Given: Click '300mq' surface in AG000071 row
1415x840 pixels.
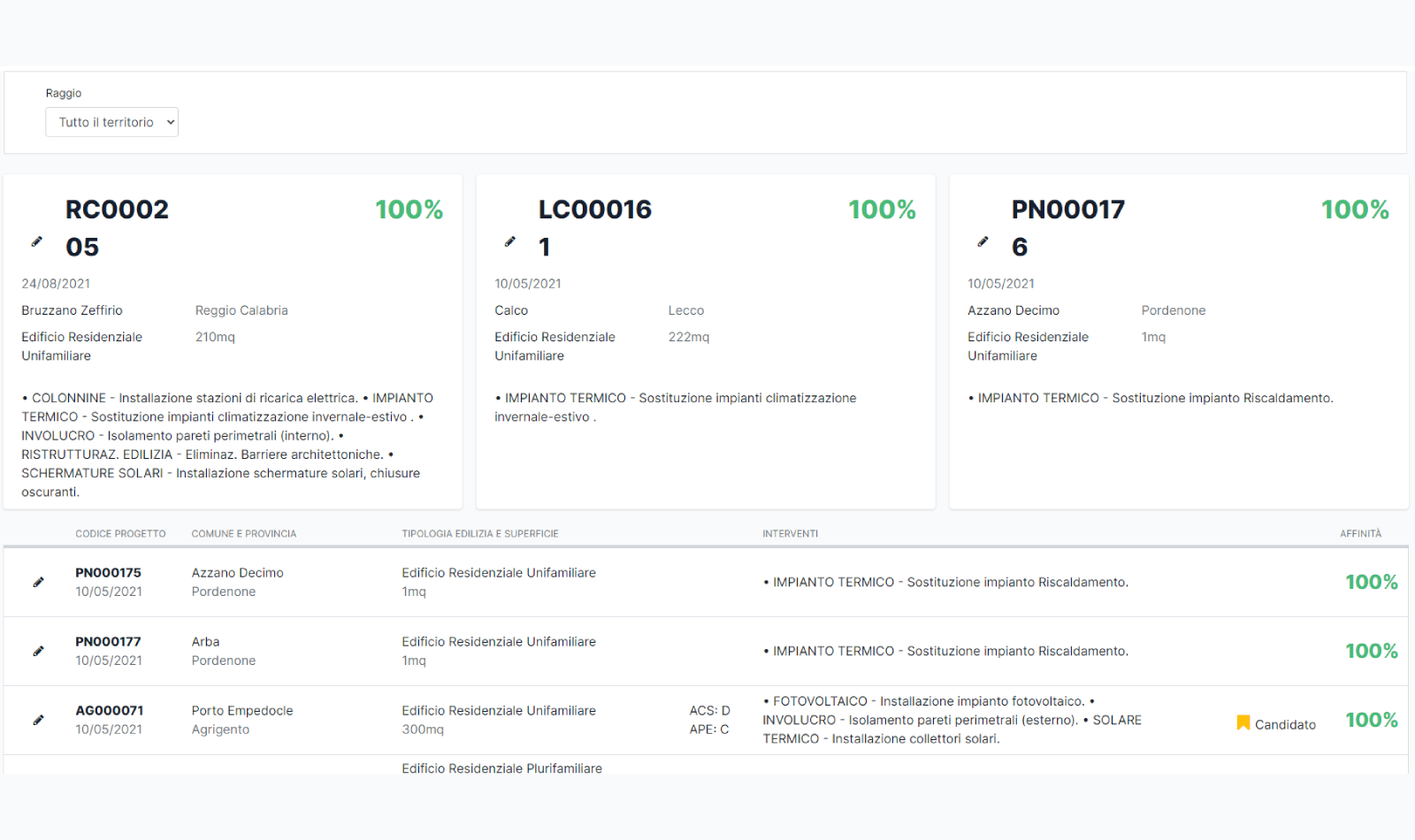Looking at the screenshot, I should point(423,729).
